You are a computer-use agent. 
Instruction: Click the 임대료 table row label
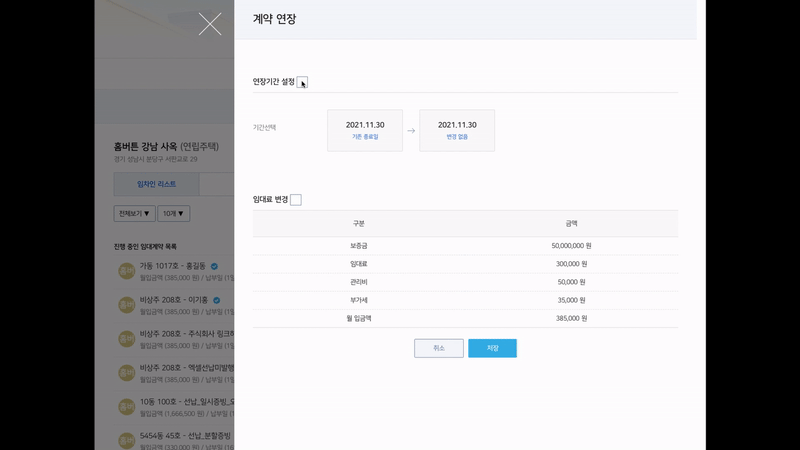click(x=359, y=264)
